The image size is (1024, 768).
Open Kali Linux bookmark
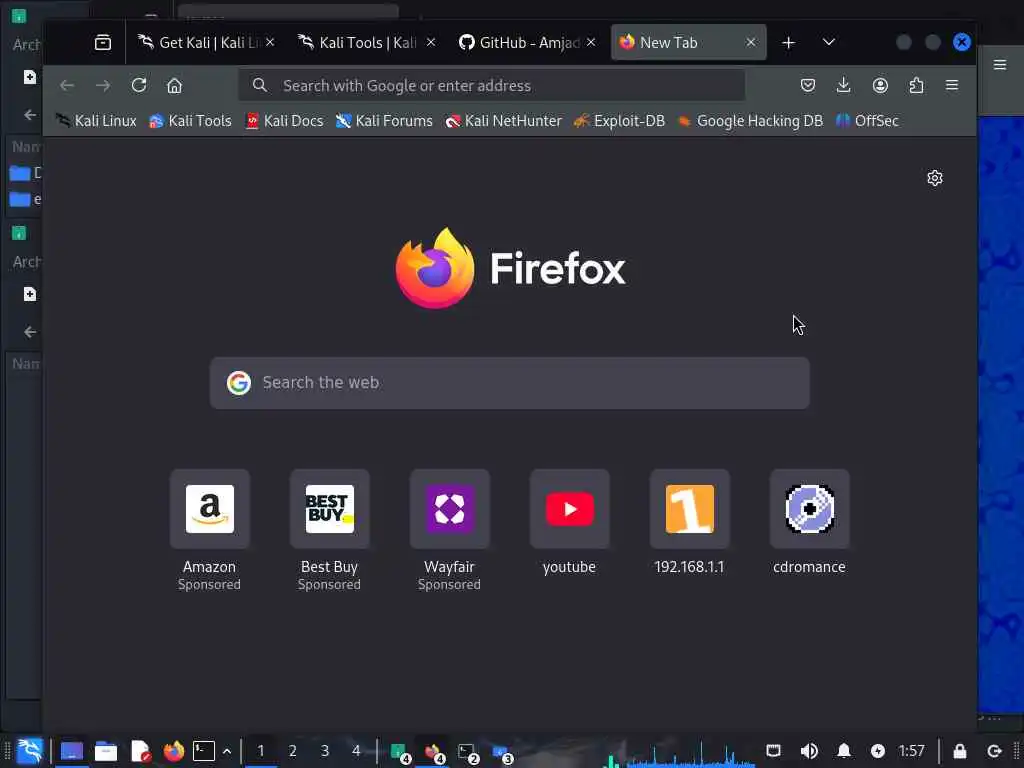click(96, 121)
